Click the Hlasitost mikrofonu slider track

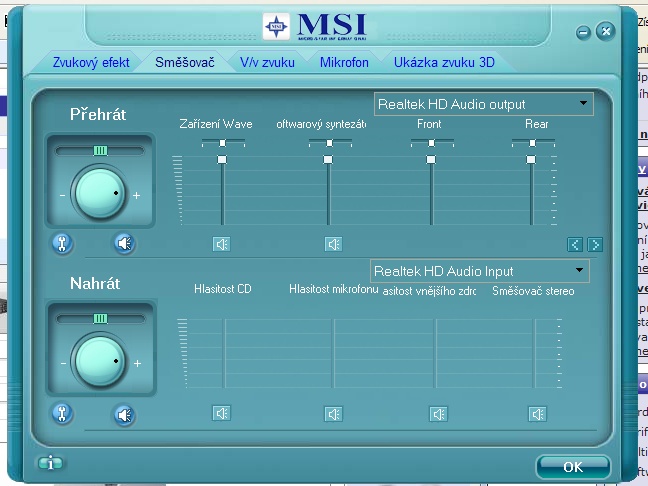[x=334, y=353]
